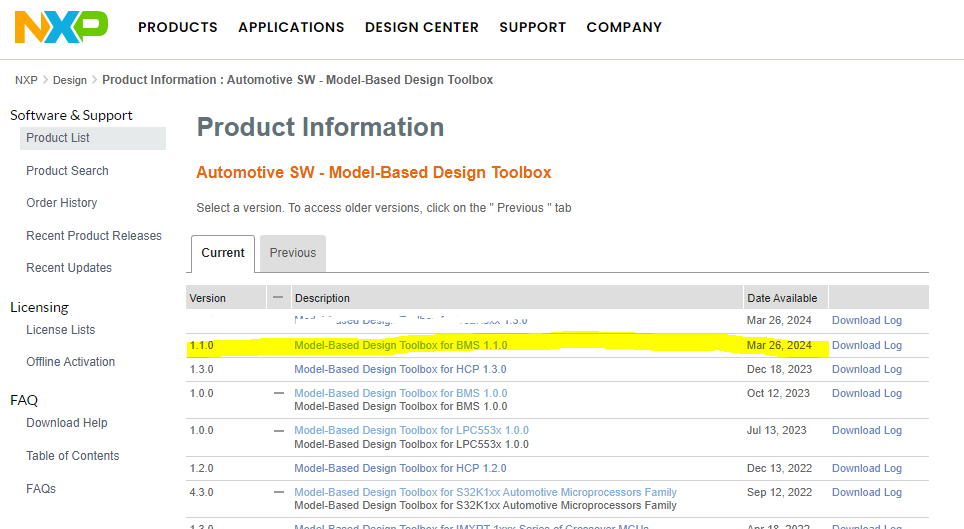The width and height of the screenshot is (964, 529).
Task: Toggle the collapse-all icon in the table header
Action: [278, 297]
